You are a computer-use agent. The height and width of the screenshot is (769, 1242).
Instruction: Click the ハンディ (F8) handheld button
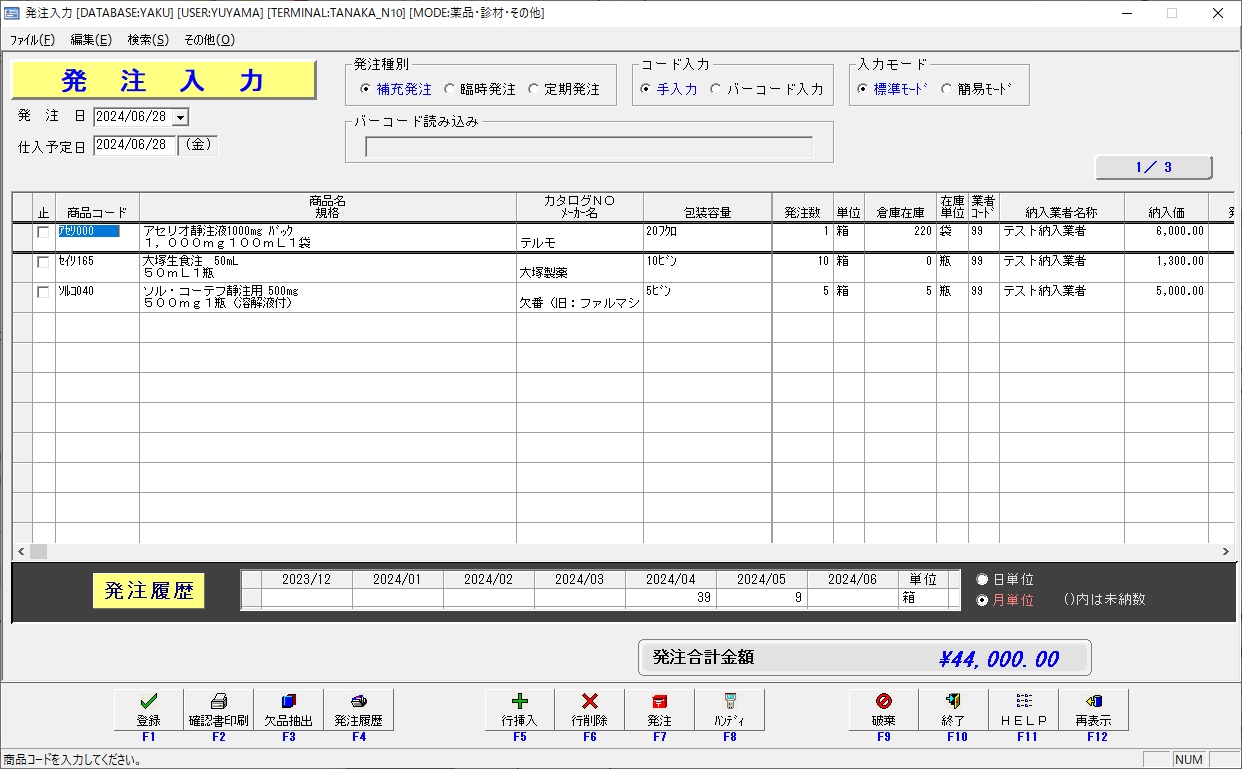[x=729, y=710]
